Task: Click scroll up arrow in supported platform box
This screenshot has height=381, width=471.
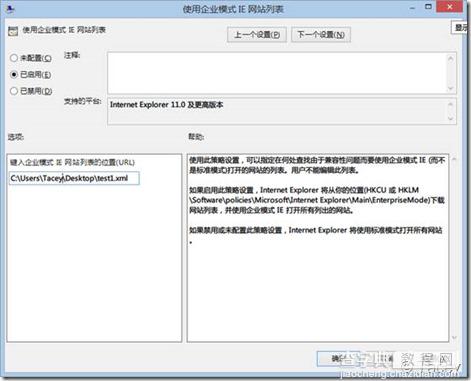Action: [451, 104]
